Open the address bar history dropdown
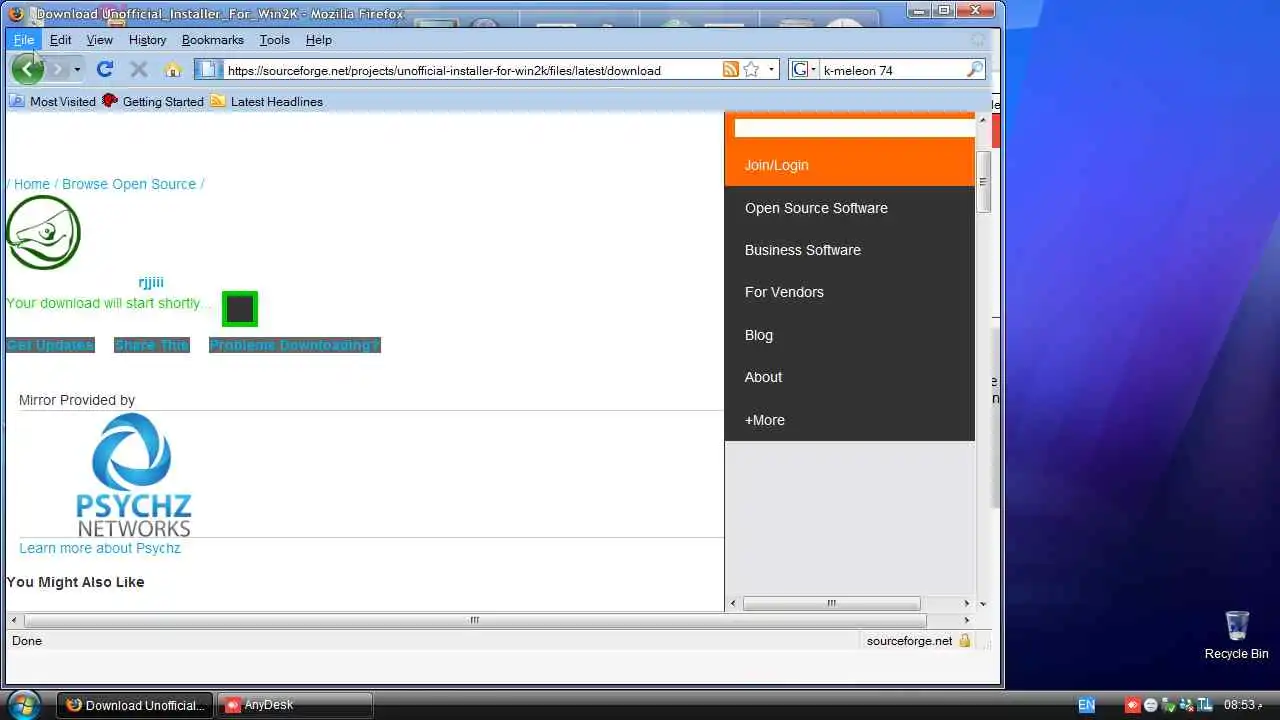 coord(772,70)
